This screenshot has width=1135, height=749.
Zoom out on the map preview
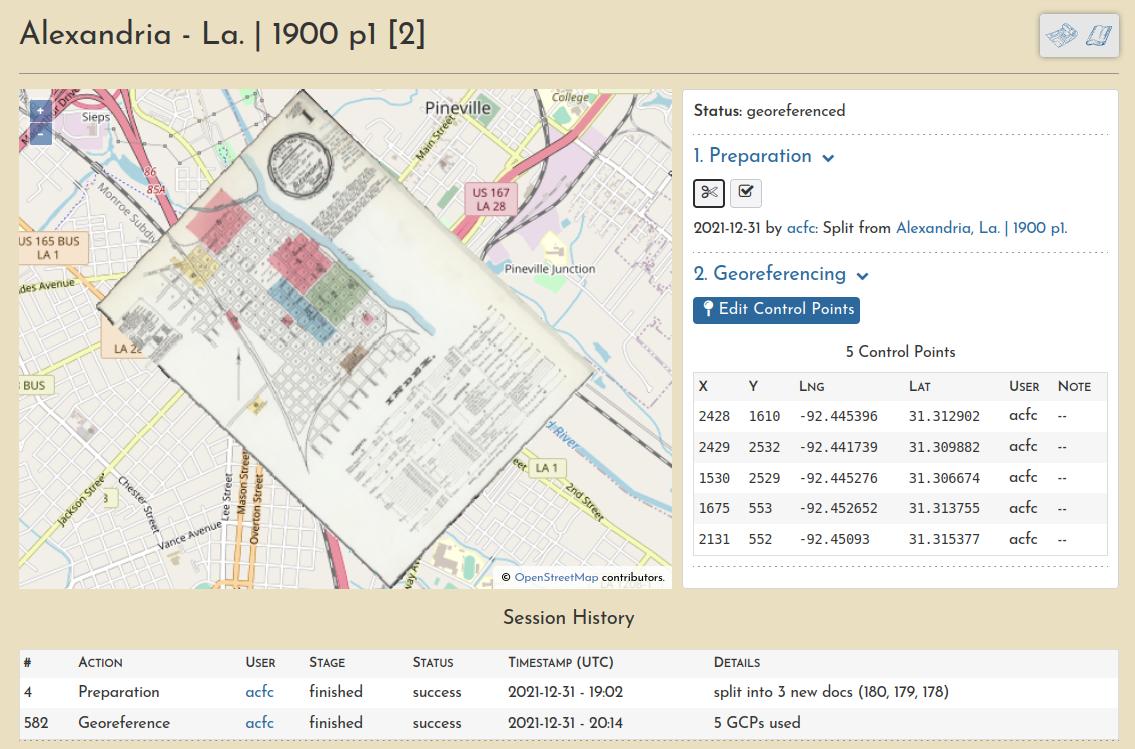tap(41, 134)
